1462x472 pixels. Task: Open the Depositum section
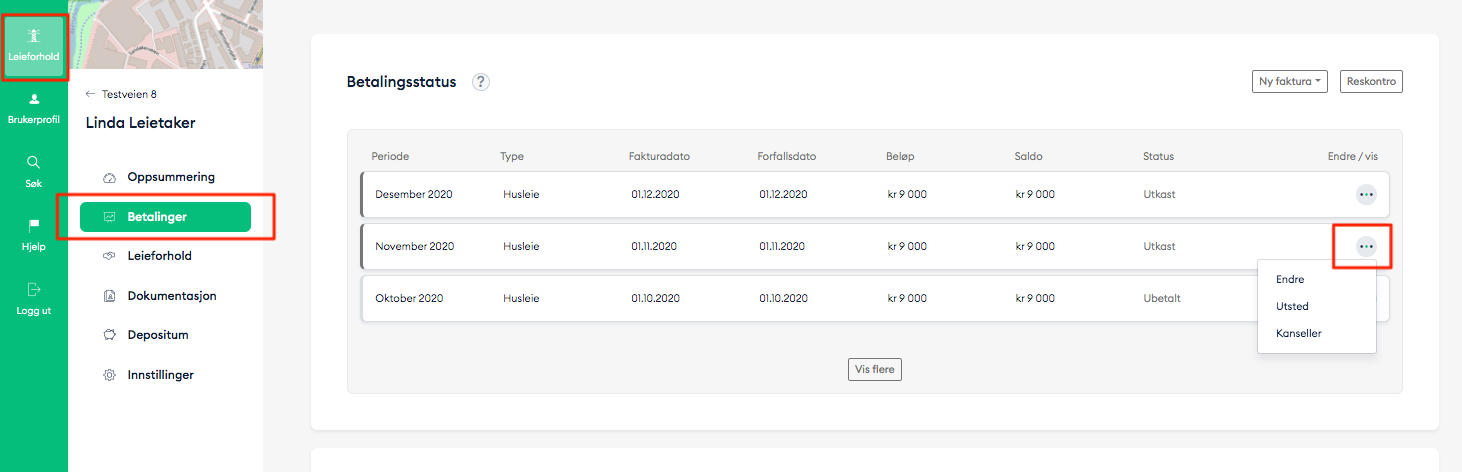pos(157,335)
